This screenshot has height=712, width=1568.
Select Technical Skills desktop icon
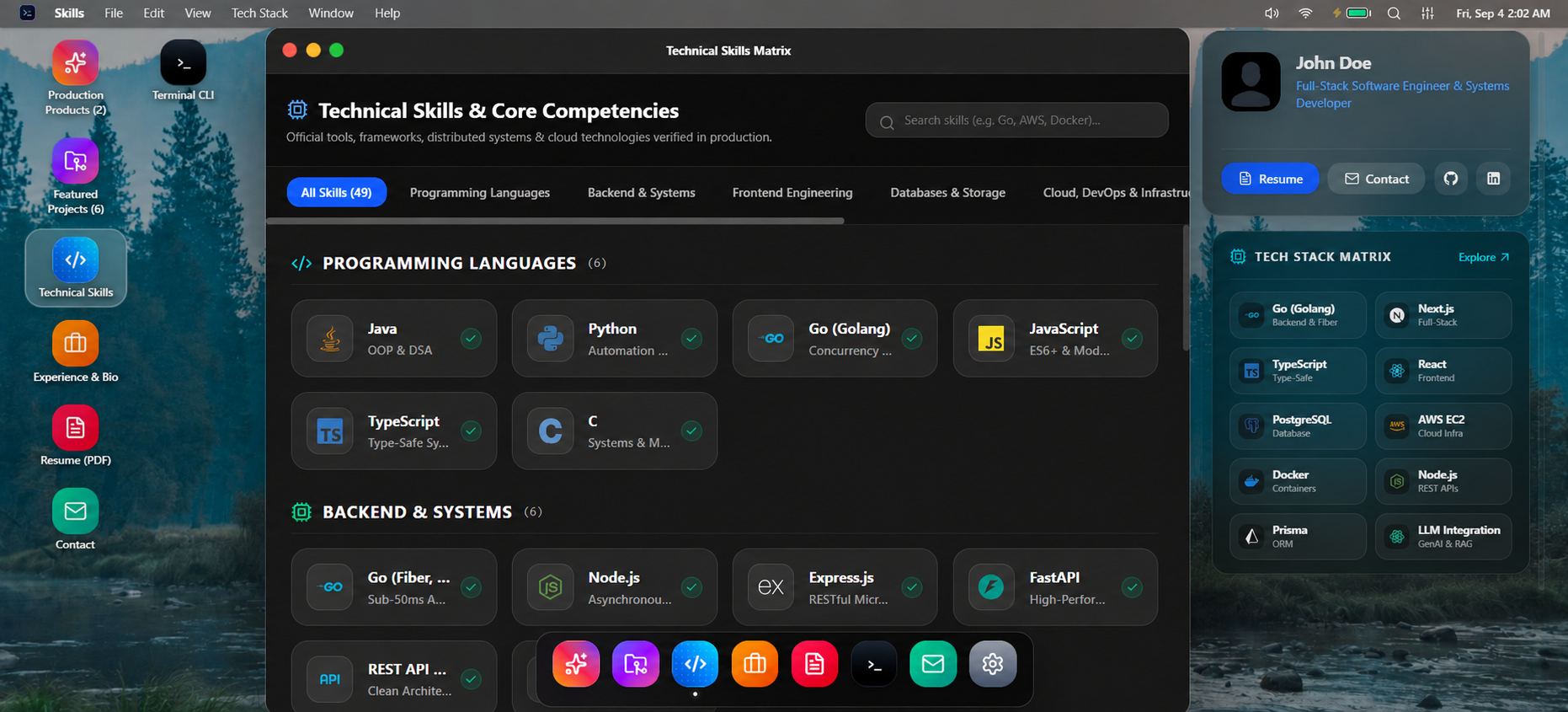(x=76, y=268)
